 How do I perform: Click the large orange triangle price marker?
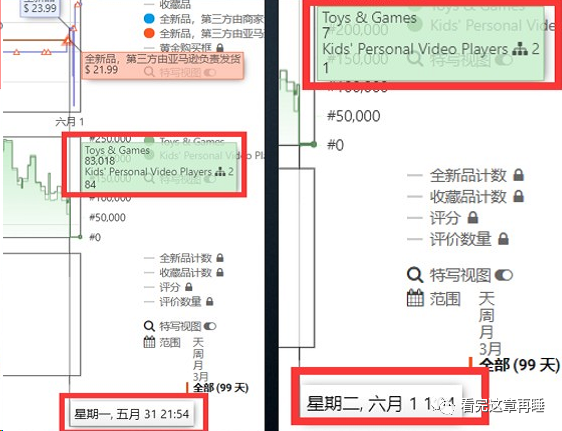(67, 40)
